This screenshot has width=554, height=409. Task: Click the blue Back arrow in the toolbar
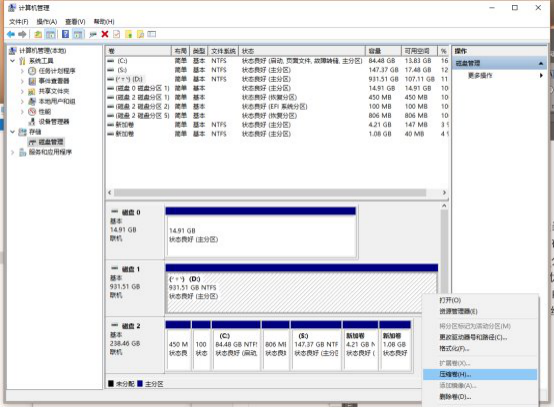click(11, 34)
